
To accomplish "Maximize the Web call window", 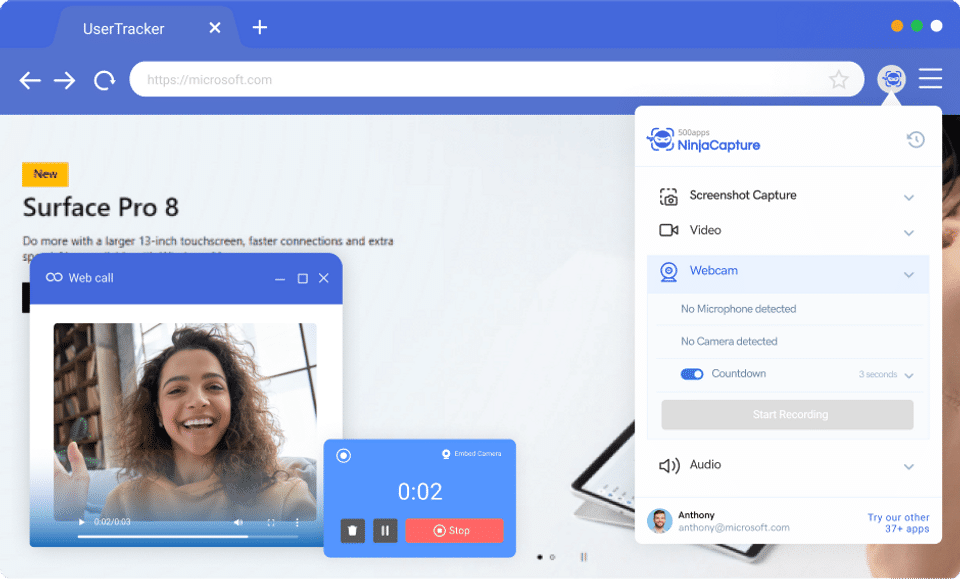I will tap(302, 278).
